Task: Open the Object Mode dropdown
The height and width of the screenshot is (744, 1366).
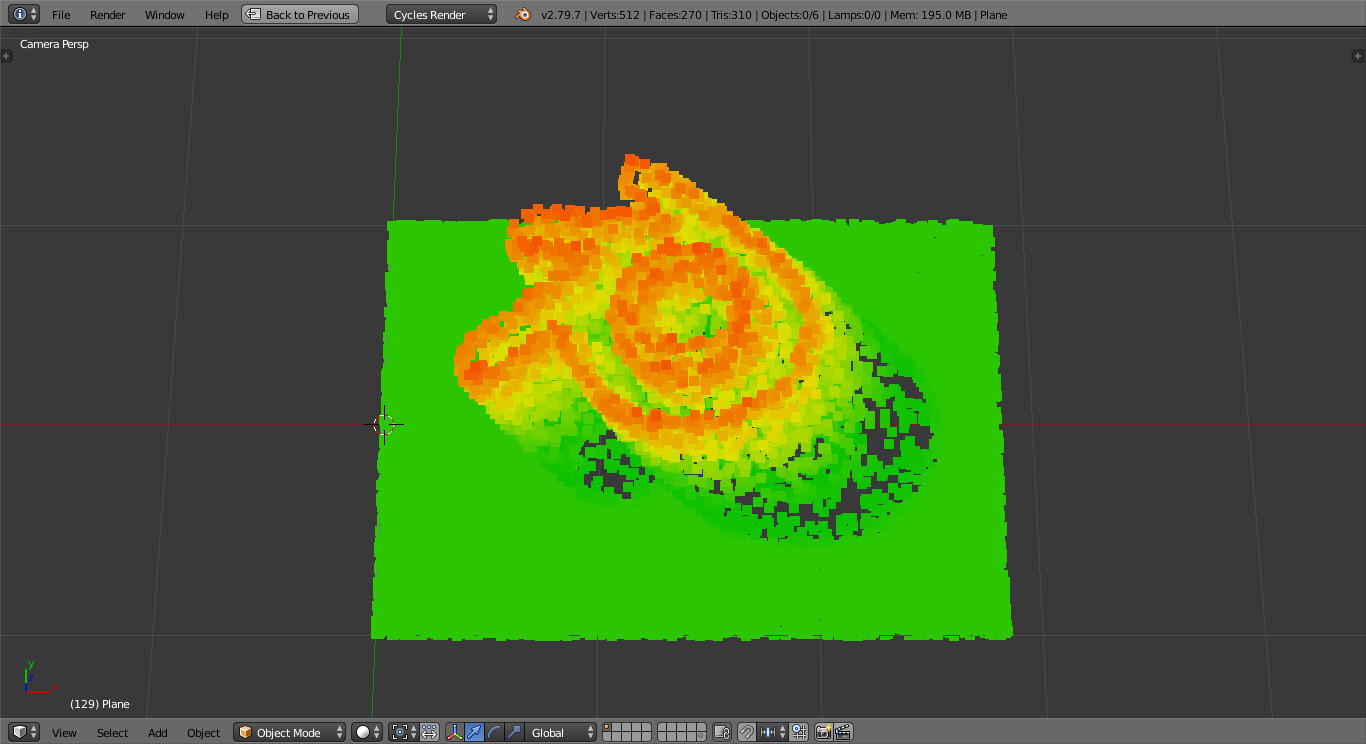Action: 287,732
